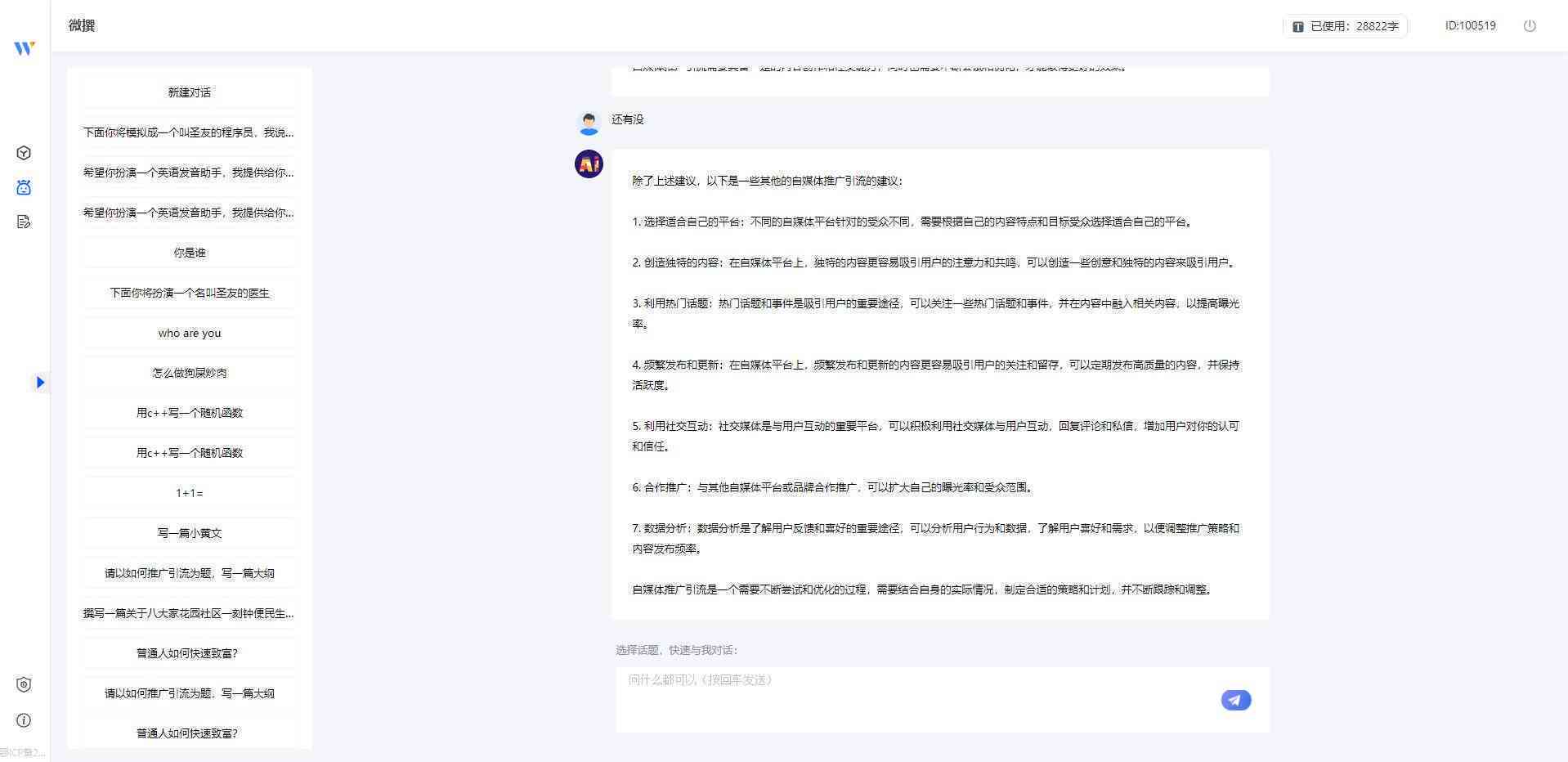Open the 普通人如何快速致富? chat history
The width and height of the screenshot is (1568, 762).
pyautogui.click(x=189, y=653)
